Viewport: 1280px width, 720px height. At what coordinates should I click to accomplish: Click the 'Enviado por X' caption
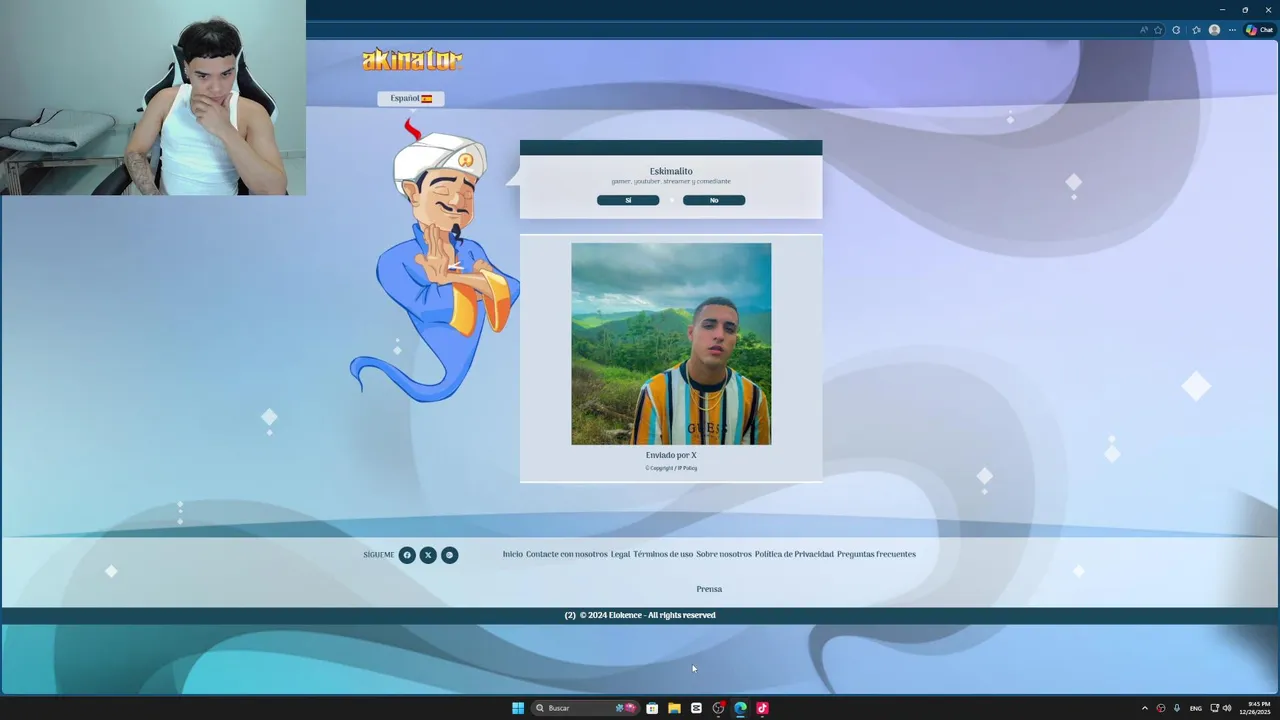pos(671,455)
